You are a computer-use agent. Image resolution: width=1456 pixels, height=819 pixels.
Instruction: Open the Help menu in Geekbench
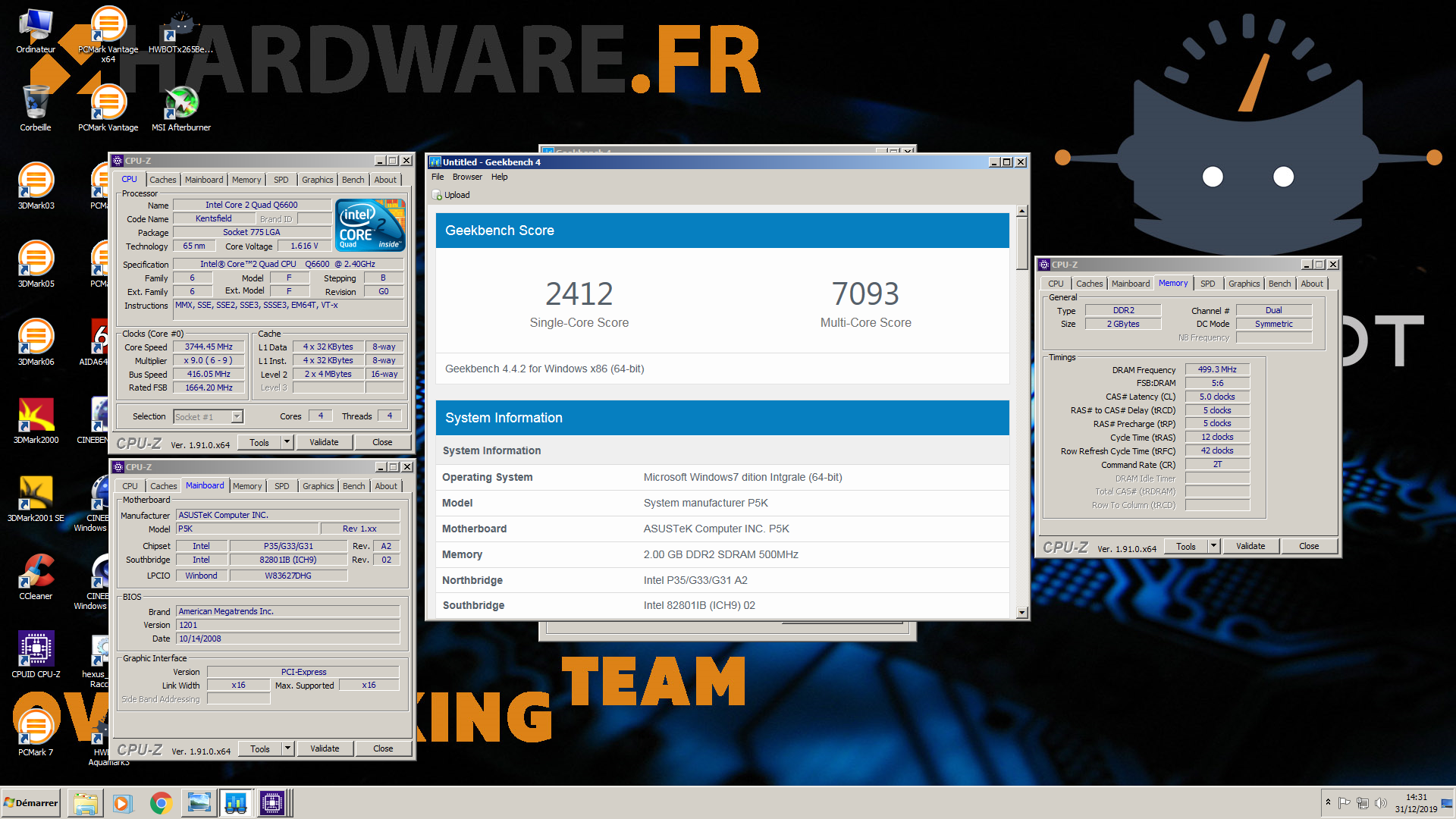(499, 177)
